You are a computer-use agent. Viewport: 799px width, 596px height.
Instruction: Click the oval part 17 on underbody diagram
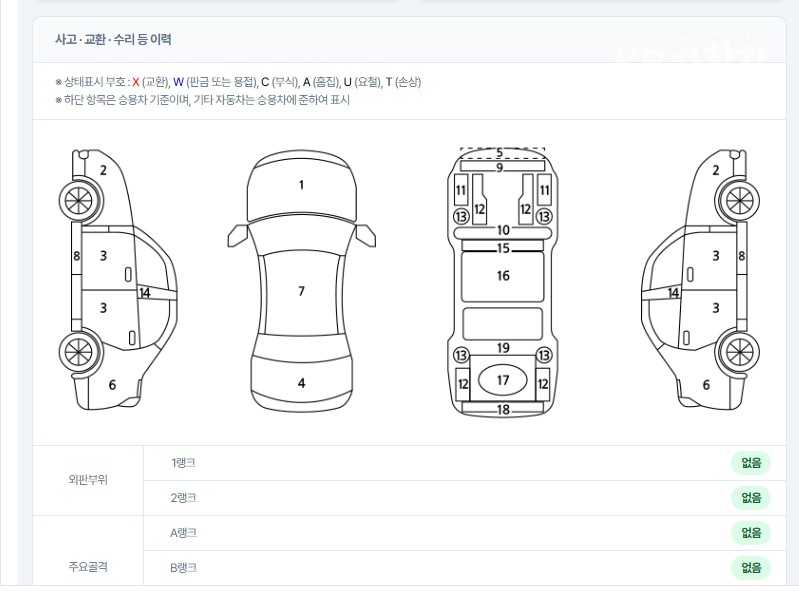pyautogui.click(x=503, y=380)
